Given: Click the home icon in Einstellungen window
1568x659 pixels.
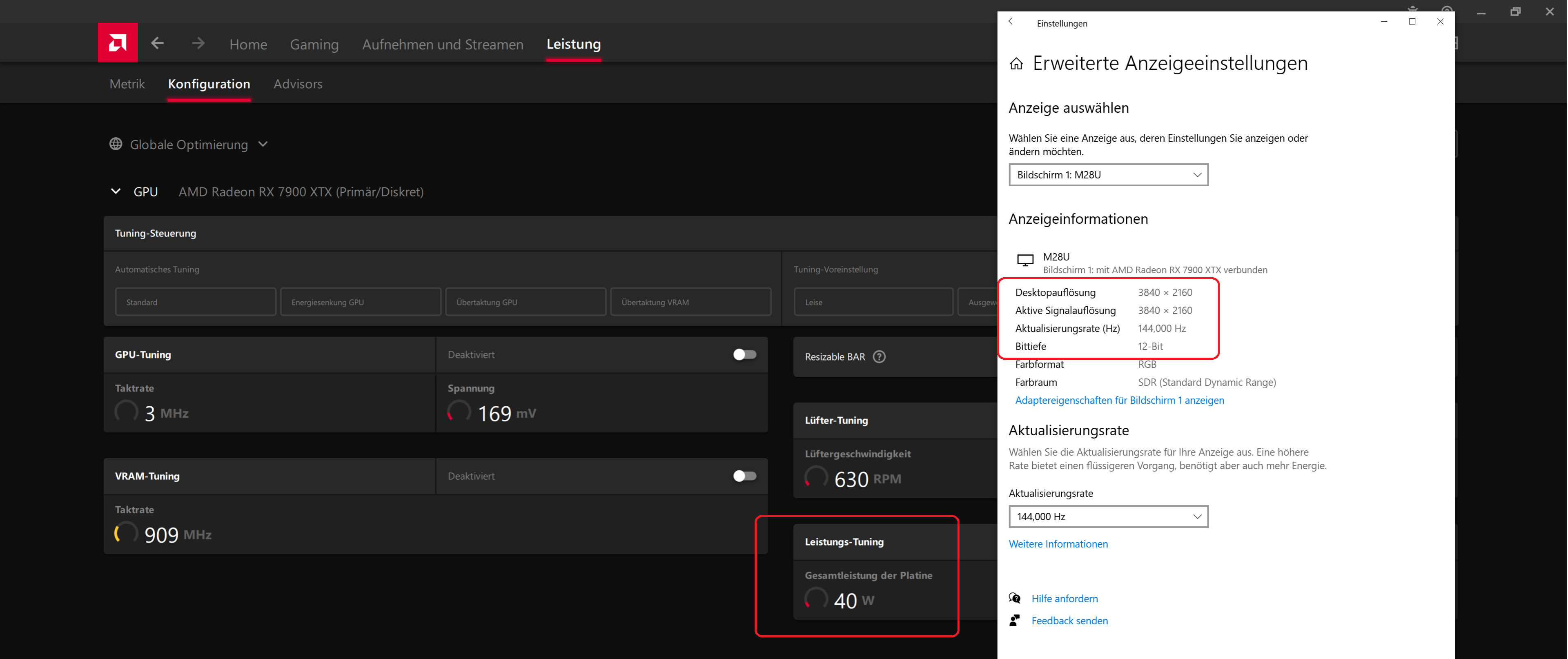Looking at the screenshot, I should pos(1016,64).
